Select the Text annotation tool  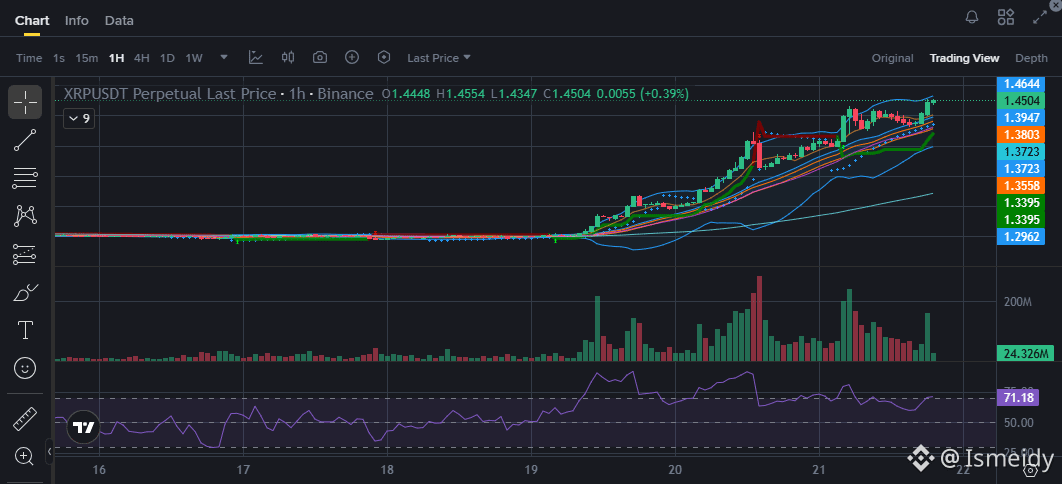point(25,330)
